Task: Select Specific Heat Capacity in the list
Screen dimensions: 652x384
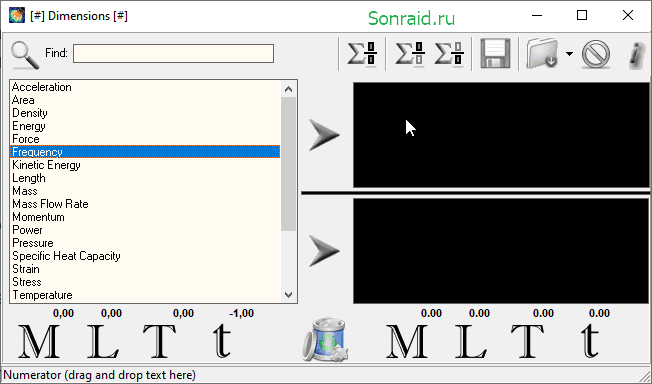Action: click(145, 255)
